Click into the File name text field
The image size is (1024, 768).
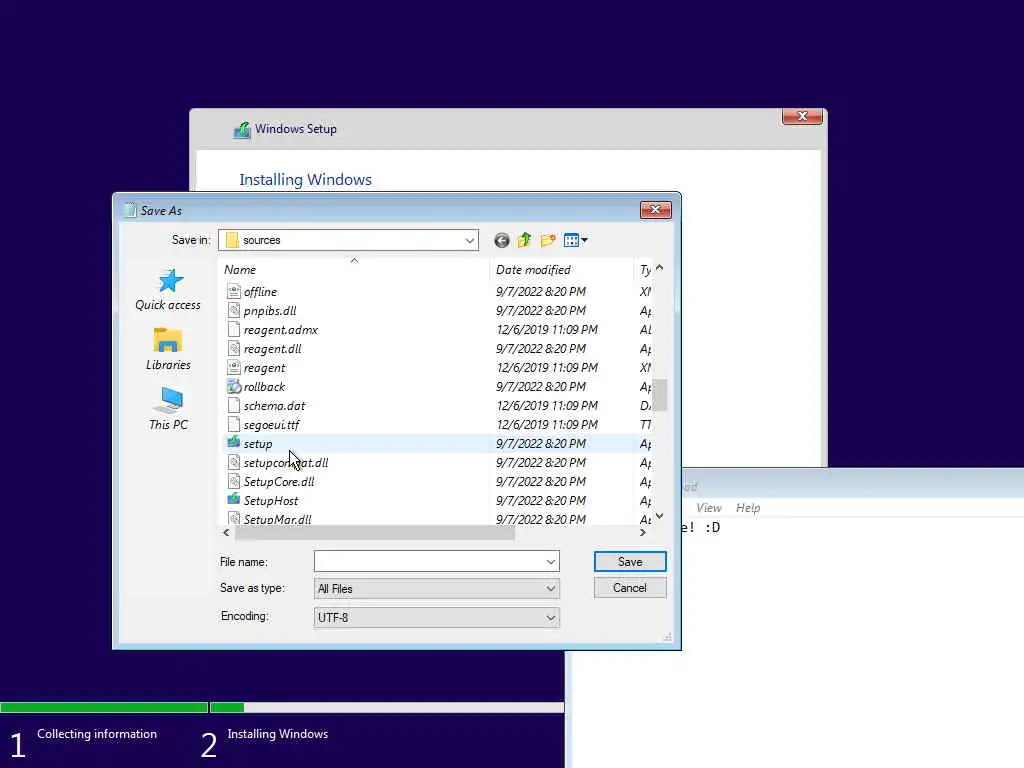[428, 562]
